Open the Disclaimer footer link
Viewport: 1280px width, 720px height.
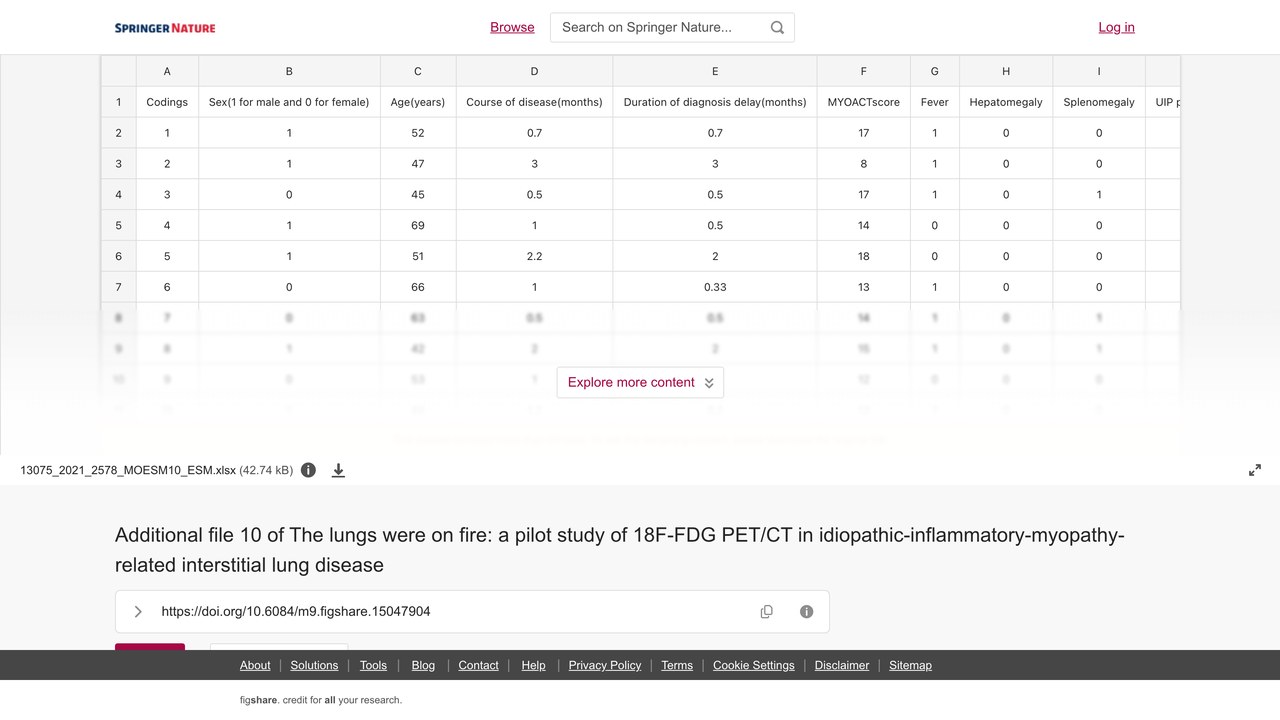842,665
